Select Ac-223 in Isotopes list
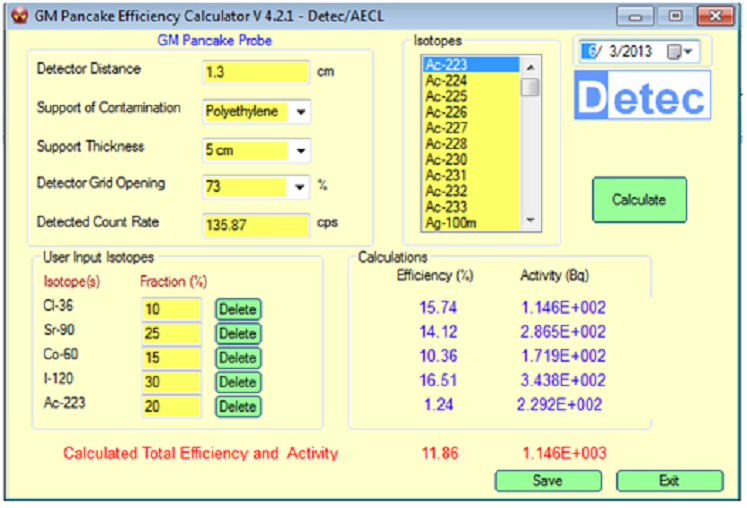The width and height of the screenshot is (747, 508). pos(471,64)
